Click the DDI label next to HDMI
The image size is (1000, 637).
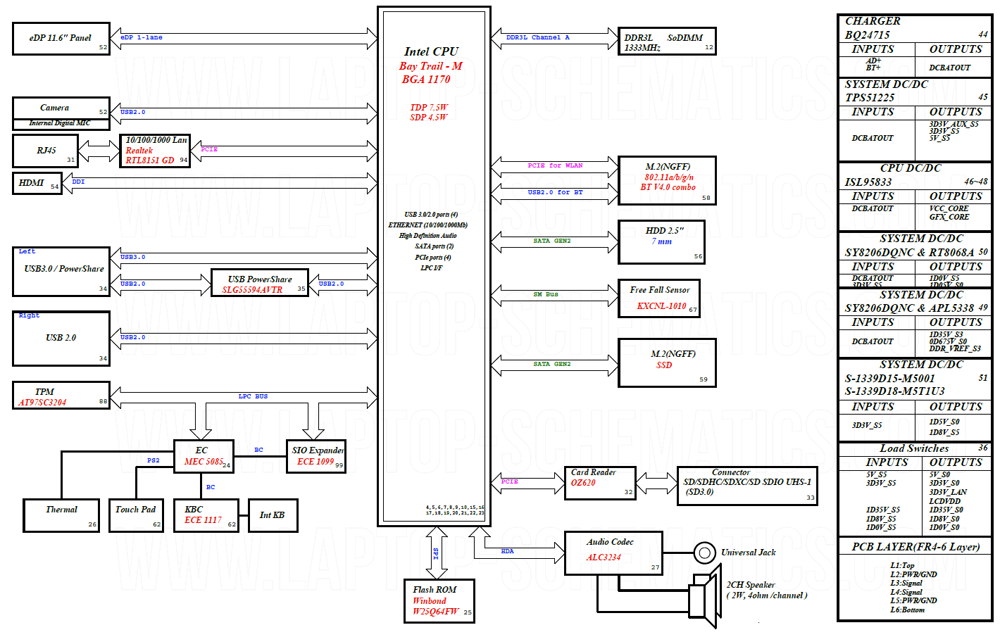(78, 182)
